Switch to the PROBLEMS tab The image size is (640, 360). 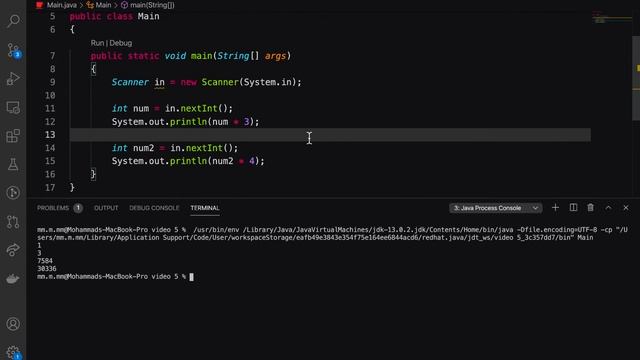point(53,208)
